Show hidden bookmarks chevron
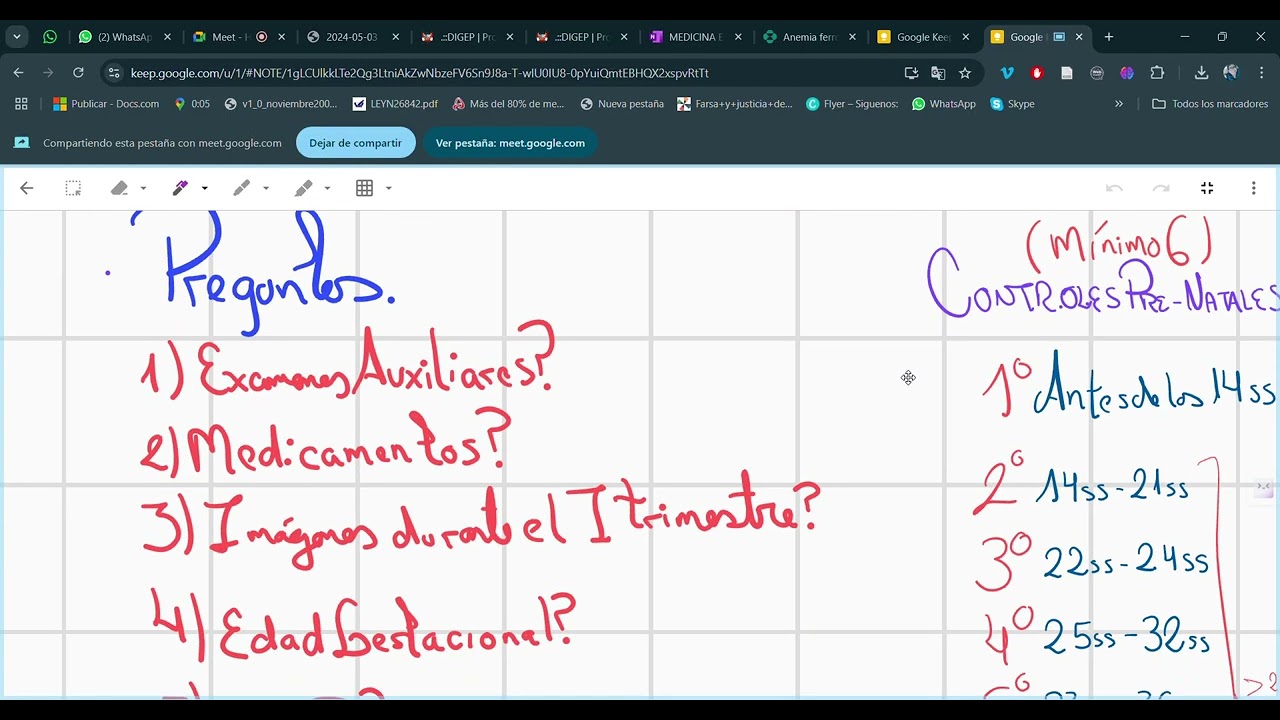The width and height of the screenshot is (1280, 720). click(x=1119, y=104)
